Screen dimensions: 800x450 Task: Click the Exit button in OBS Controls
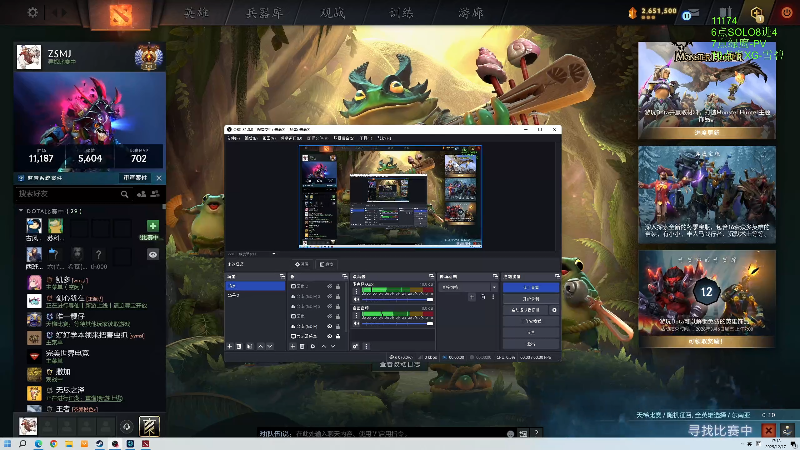[x=531, y=344]
